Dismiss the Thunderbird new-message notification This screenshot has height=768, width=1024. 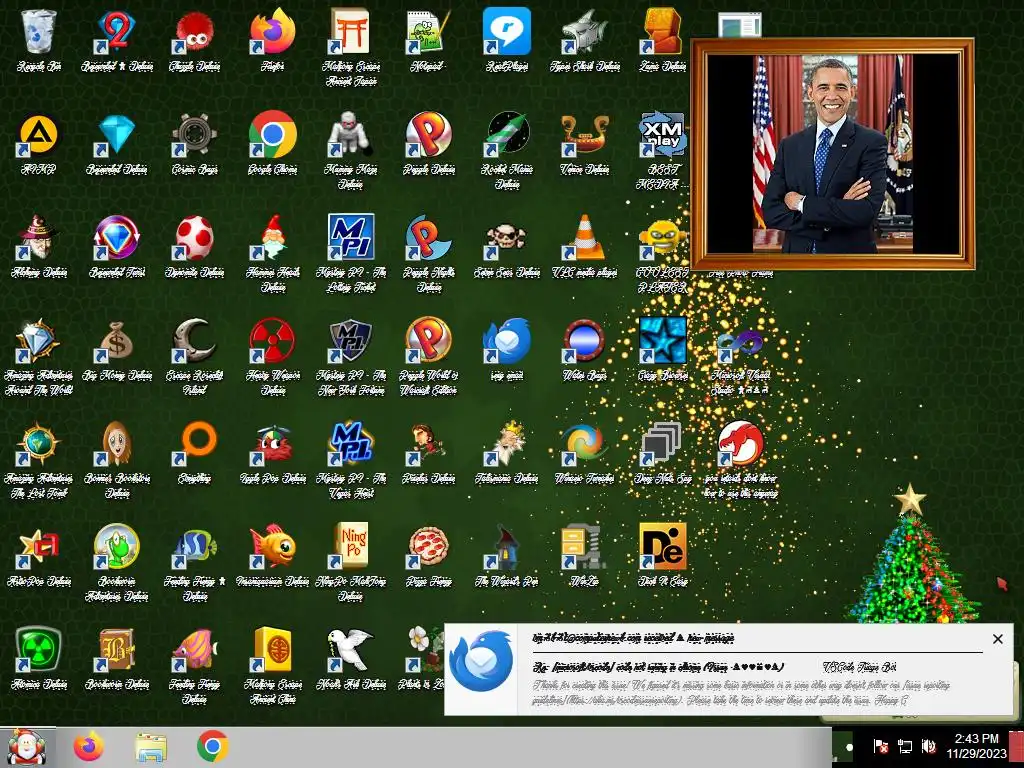pyautogui.click(x=997, y=639)
